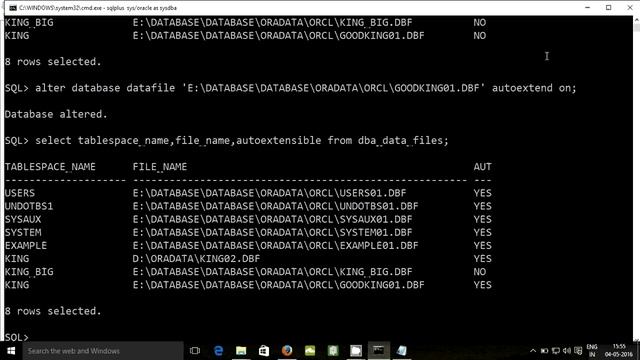The height and width of the screenshot is (360, 640).
Task: Open Task View from the taskbar
Action: point(195,351)
